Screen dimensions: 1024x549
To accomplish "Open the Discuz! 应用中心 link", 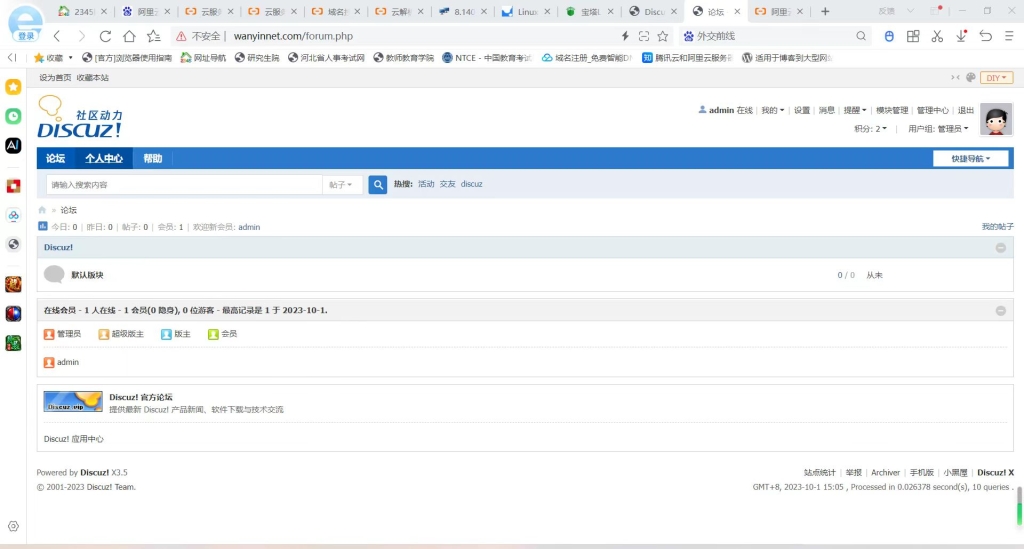I will point(74,439).
